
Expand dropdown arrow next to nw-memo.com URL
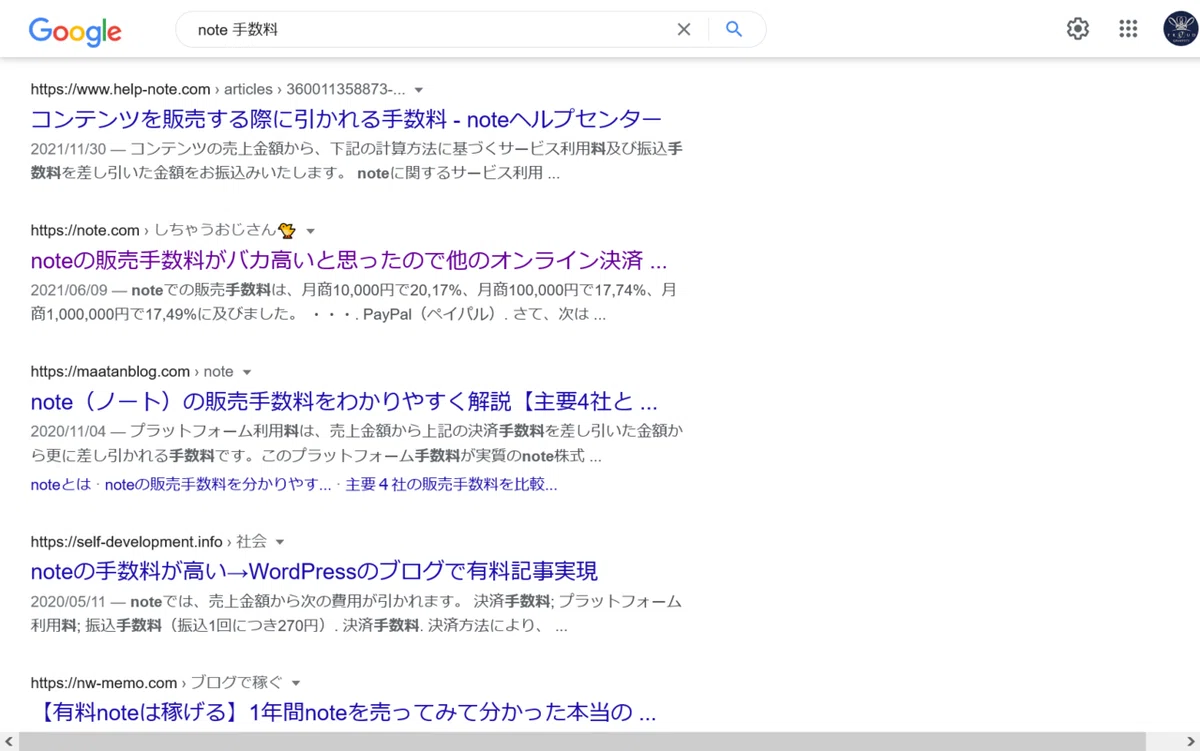click(x=296, y=683)
